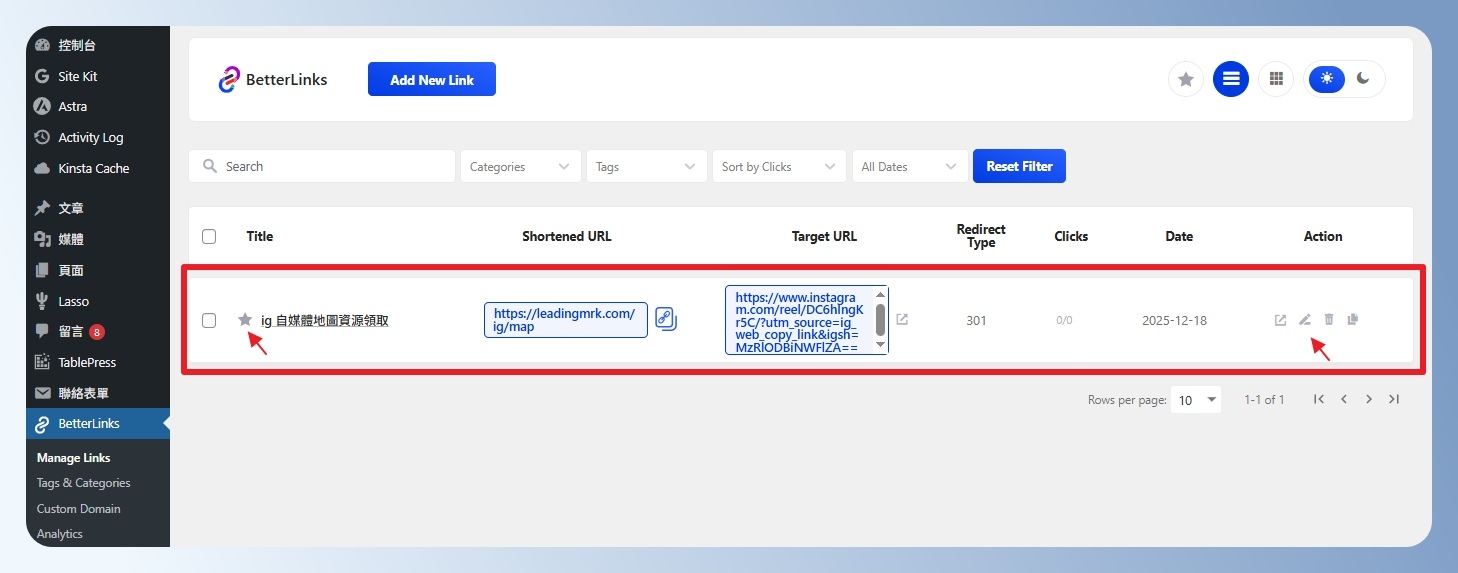Click the Add New Link button
The height and width of the screenshot is (573, 1458).
[431, 80]
